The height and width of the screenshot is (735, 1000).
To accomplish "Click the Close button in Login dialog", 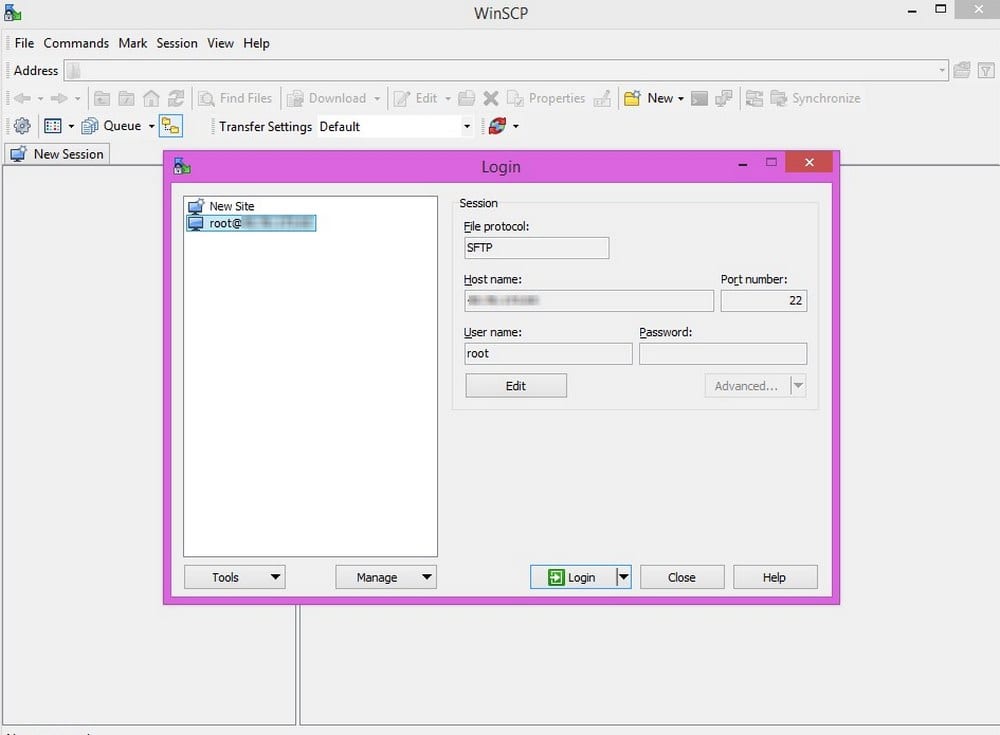I will coord(682,577).
